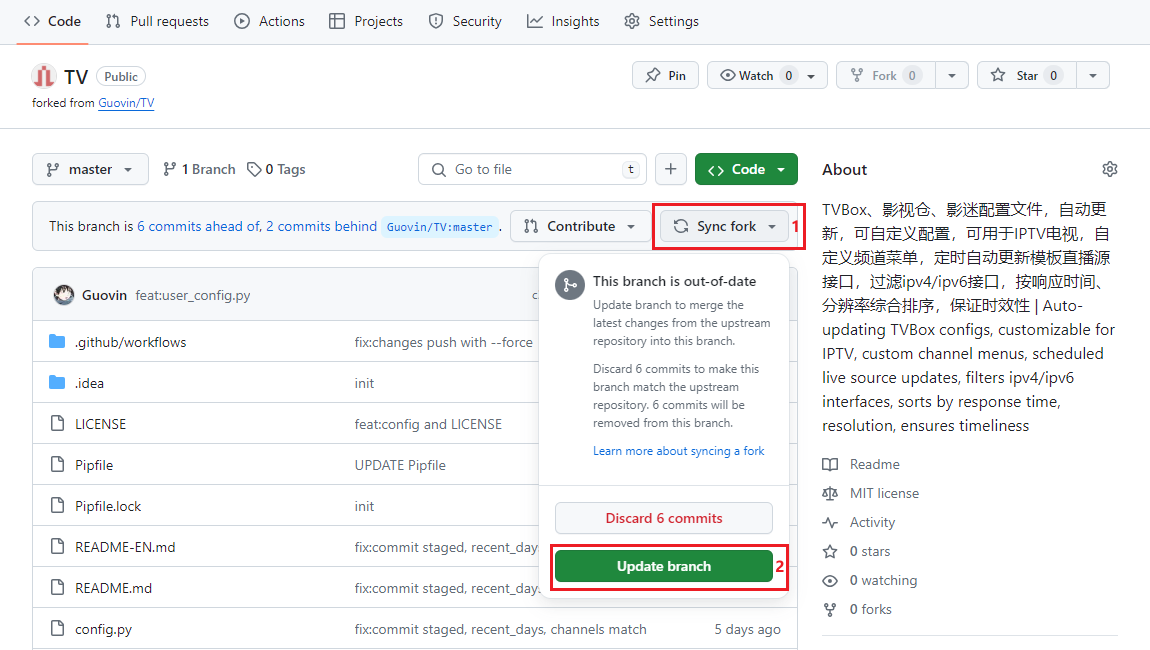Open the TV repository name link
Viewport: 1150px width, 650px height.
tap(76, 77)
